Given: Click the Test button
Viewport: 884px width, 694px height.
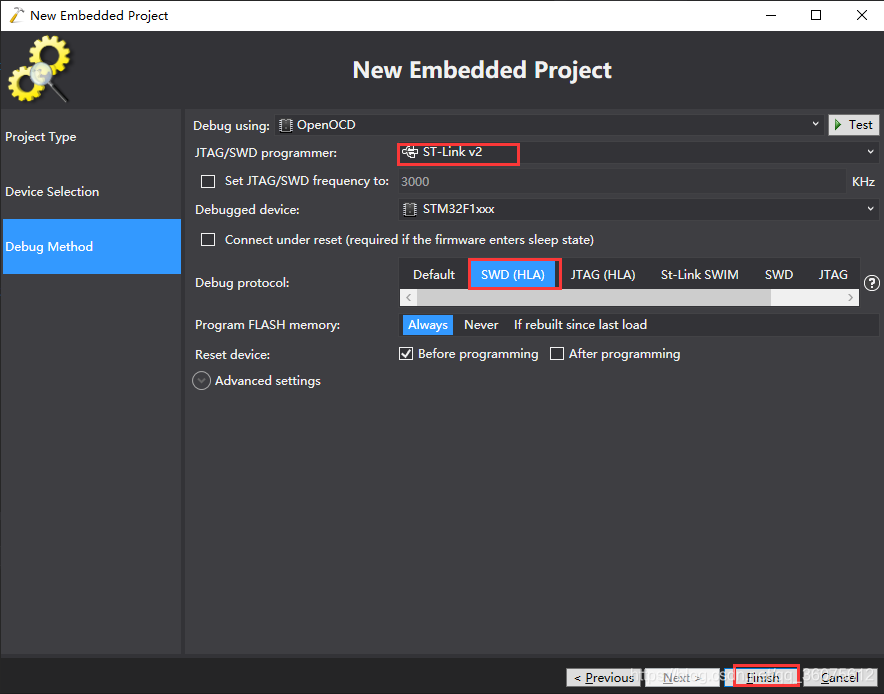Looking at the screenshot, I should 854,125.
